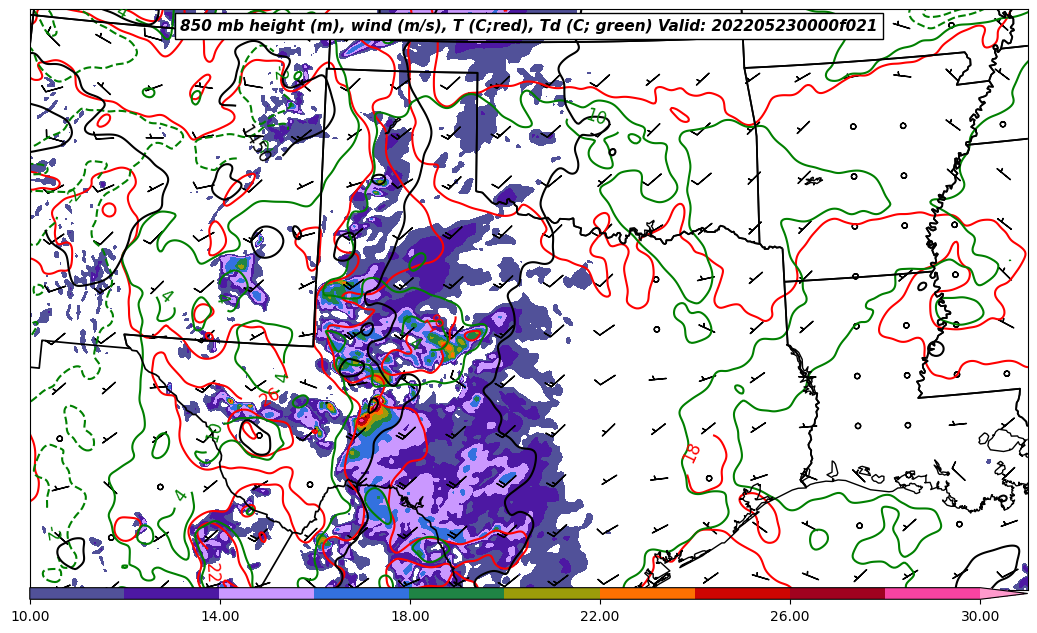The image size is (1037, 633).
Task: Click the orange 22–24 colorbar segment
Action: (647, 593)
